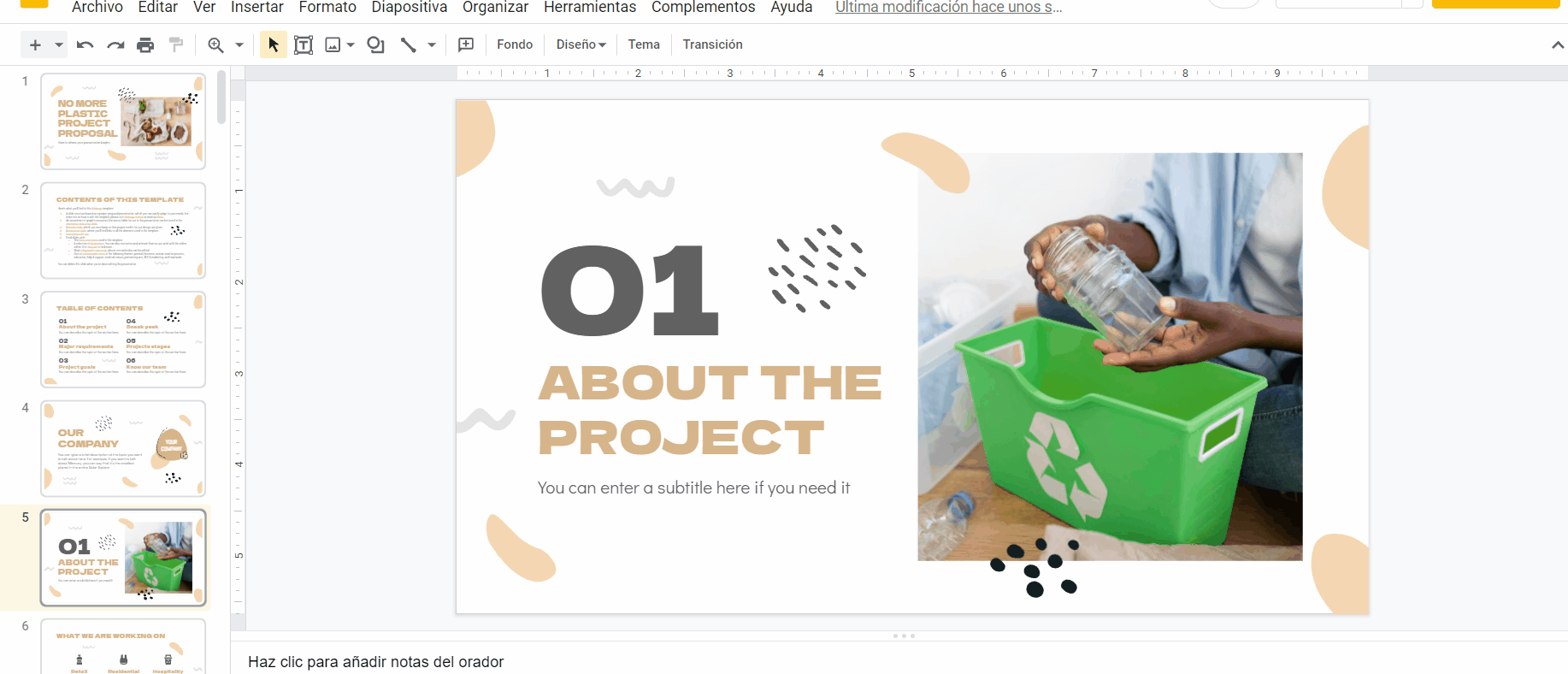Image resolution: width=1568 pixels, height=674 pixels.
Task: Open the Editar menu
Action: [158, 8]
